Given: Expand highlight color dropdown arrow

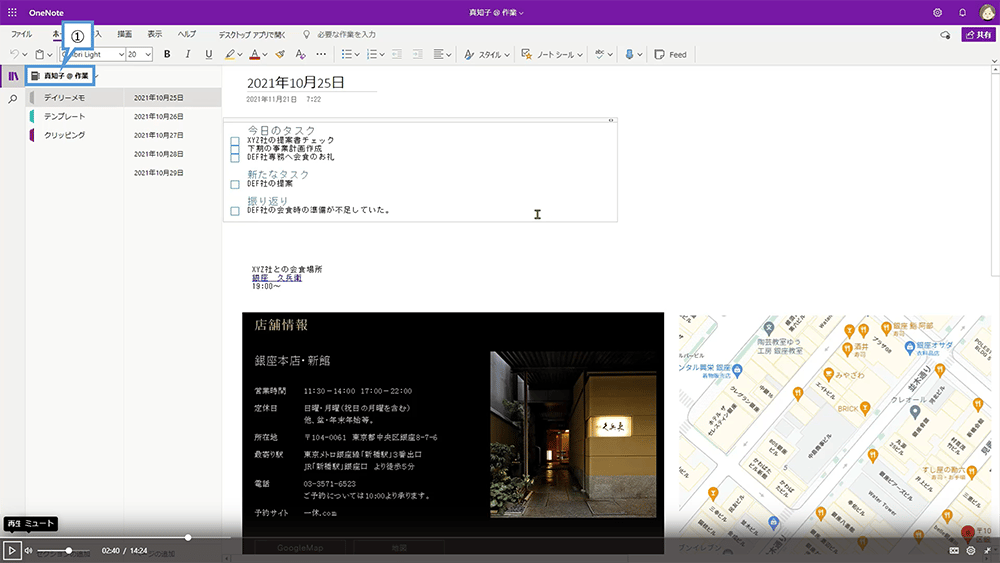Looking at the screenshot, I should point(240,55).
